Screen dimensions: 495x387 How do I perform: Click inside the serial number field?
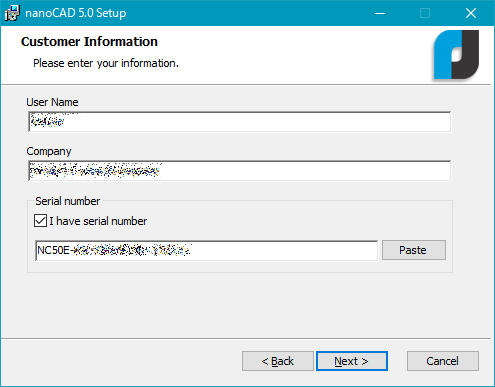(x=206, y=250)
